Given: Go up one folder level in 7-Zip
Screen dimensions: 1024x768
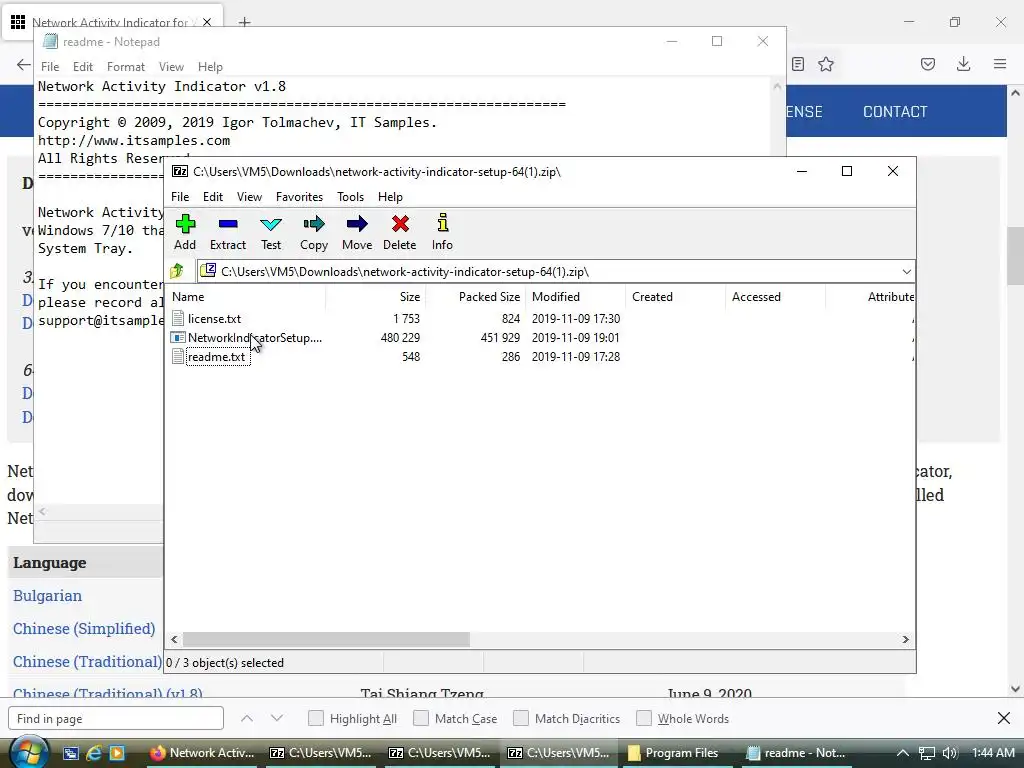Looking at the screenshot, I should click(x=177, y=271).
